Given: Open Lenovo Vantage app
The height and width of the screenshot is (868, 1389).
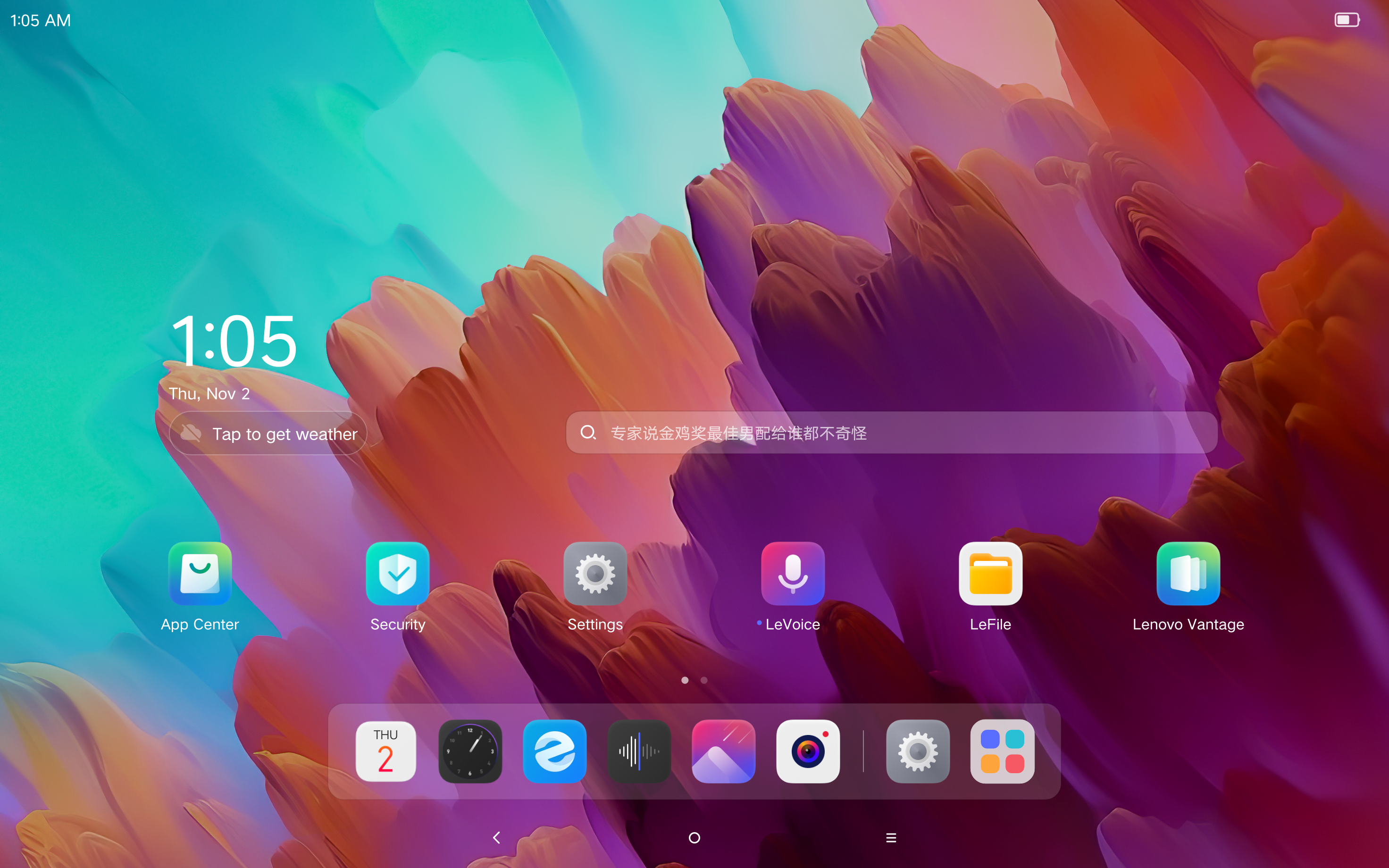Looking at the screenshot, I should [1188, 574].
